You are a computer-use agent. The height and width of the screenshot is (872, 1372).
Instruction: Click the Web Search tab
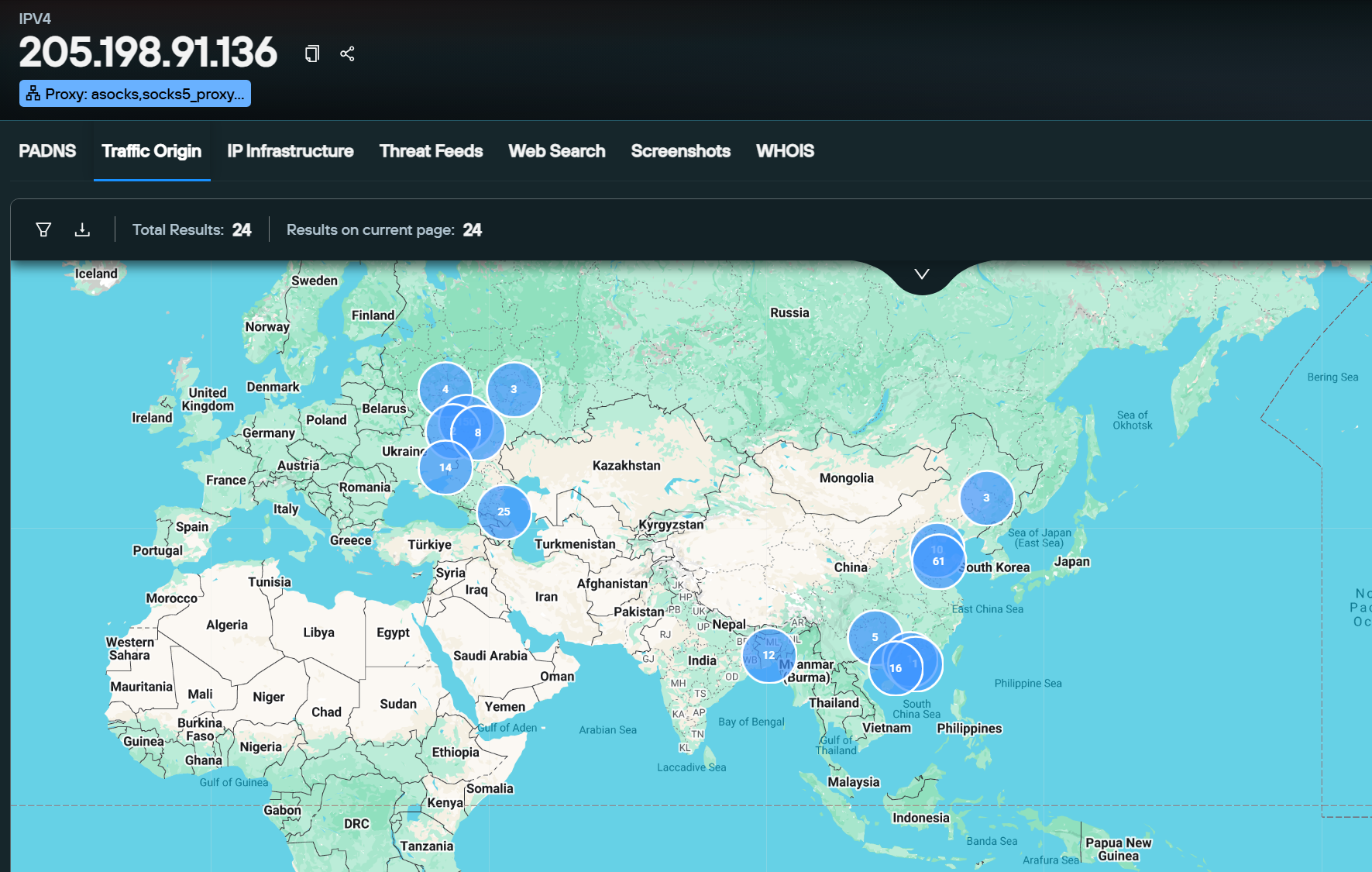(556, 151)
